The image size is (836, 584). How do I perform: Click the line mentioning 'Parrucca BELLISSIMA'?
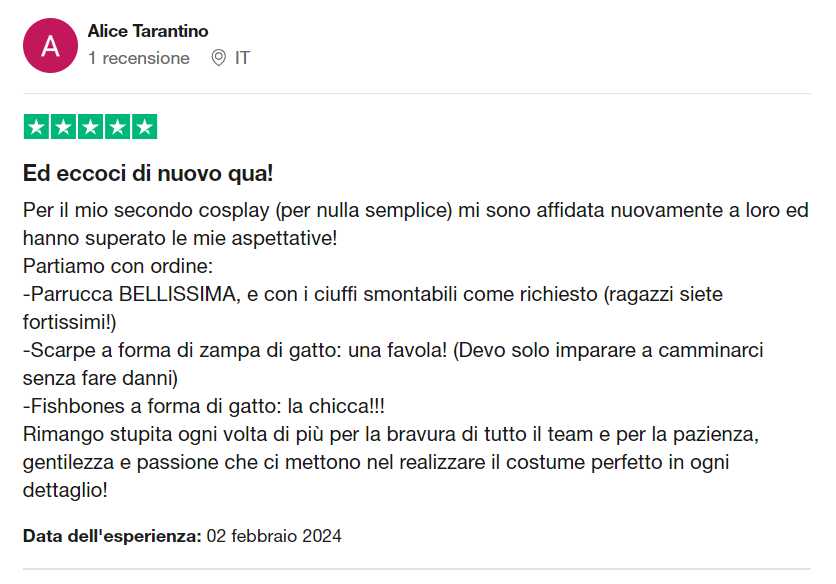click(x=373, y=308)
